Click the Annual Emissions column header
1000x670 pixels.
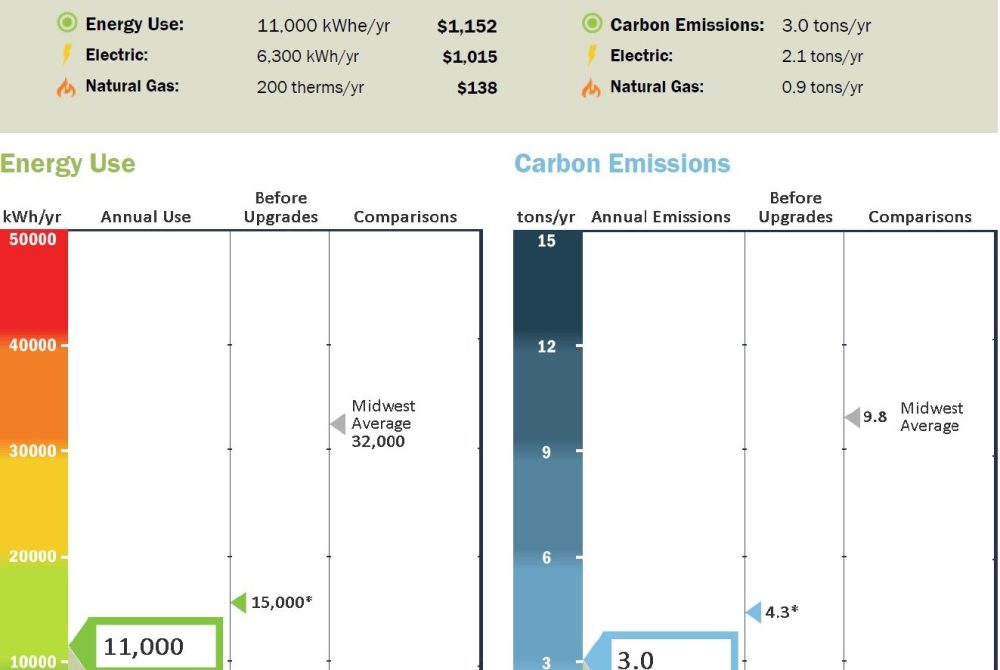click(x=661, y=217)
